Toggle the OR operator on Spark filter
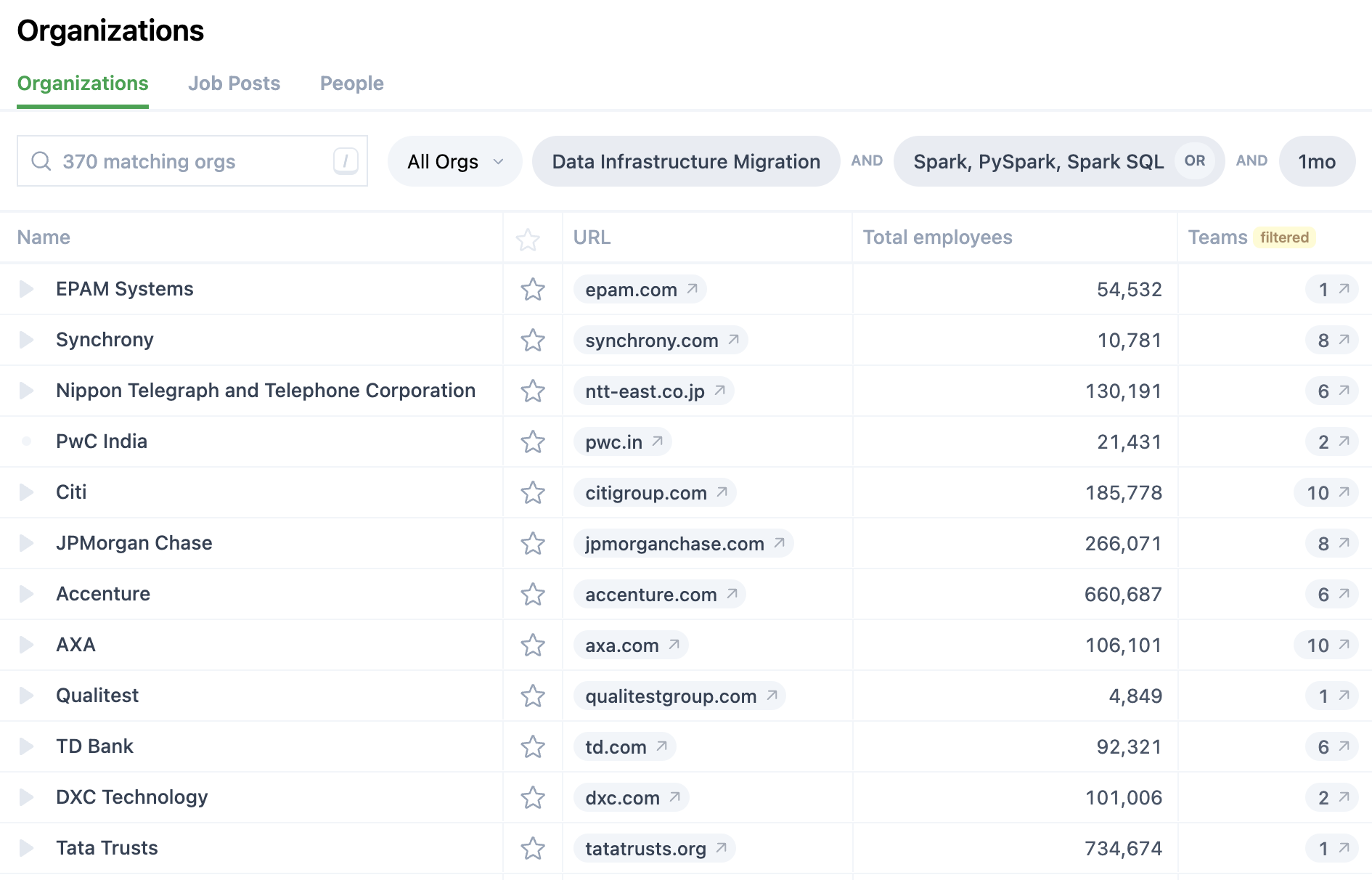Image resolution: width=1372 pixels, height=880 pixels. click(x=1194, y=161)
